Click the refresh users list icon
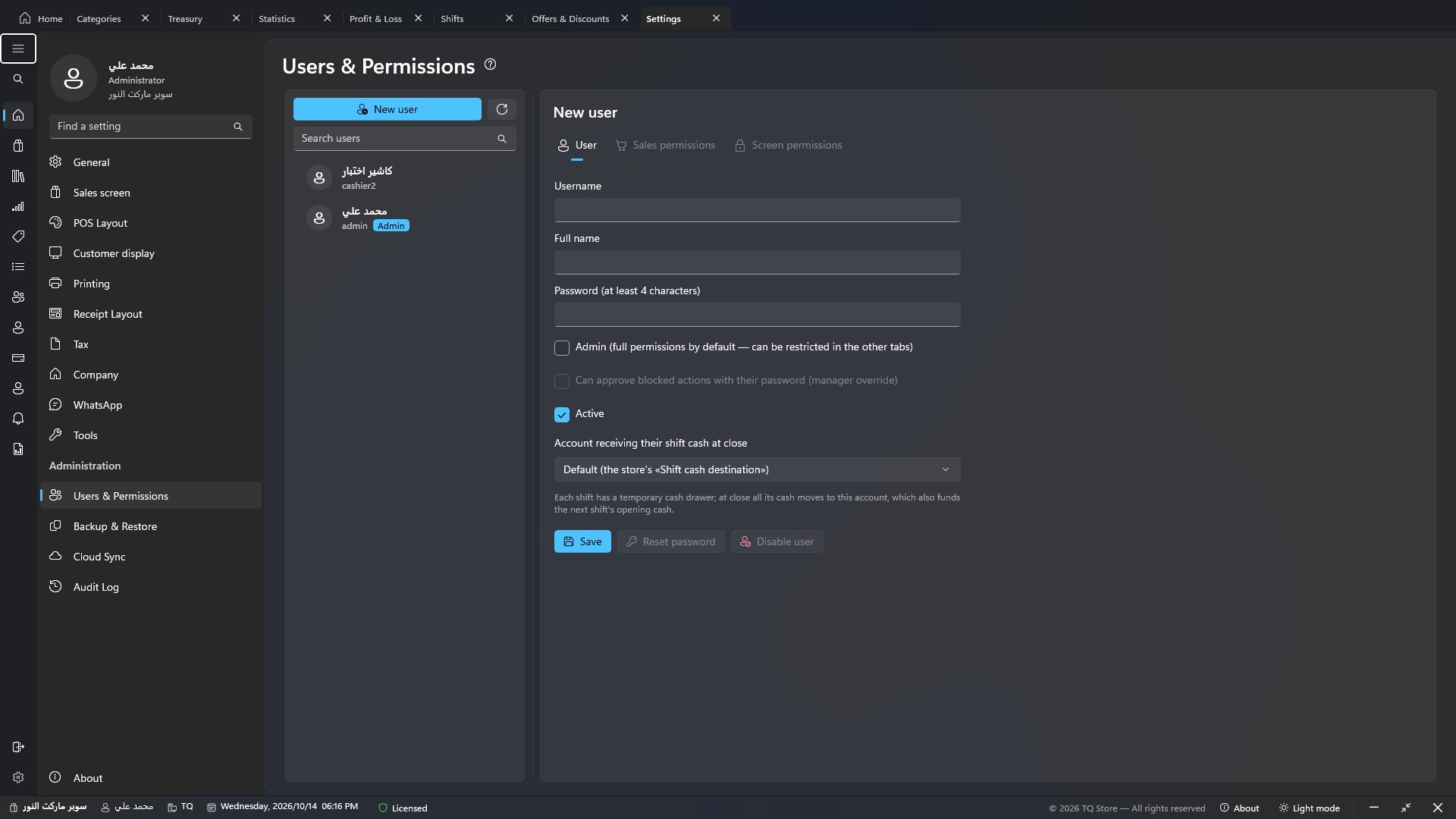This screenshot has height=819, width=1456. [502, 109]
